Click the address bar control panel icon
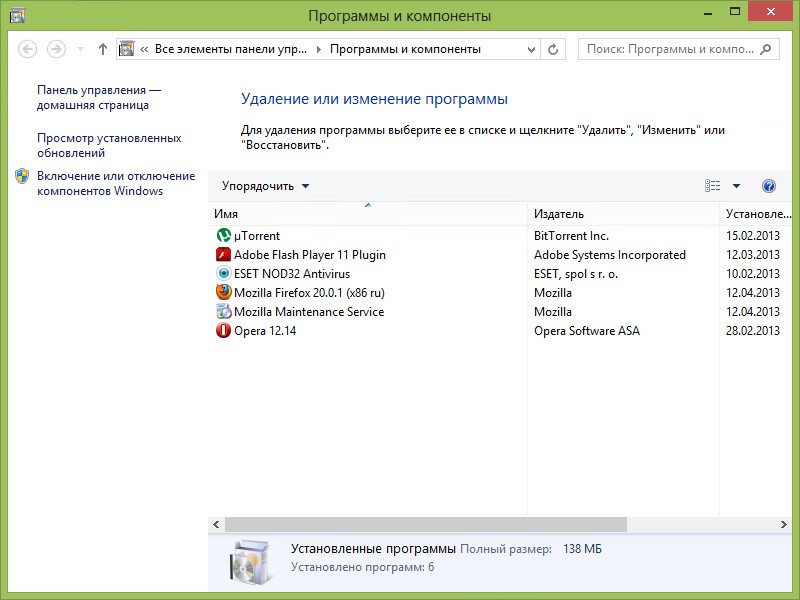This screenshot has width=800, height=600. click(126, 49)
